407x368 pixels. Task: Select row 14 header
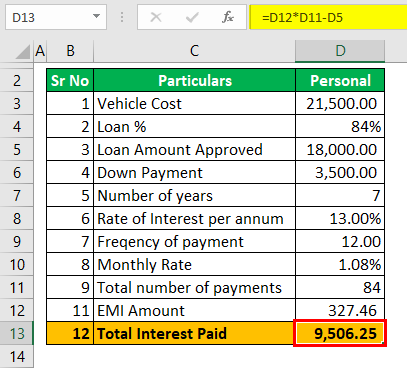point(17,357)
